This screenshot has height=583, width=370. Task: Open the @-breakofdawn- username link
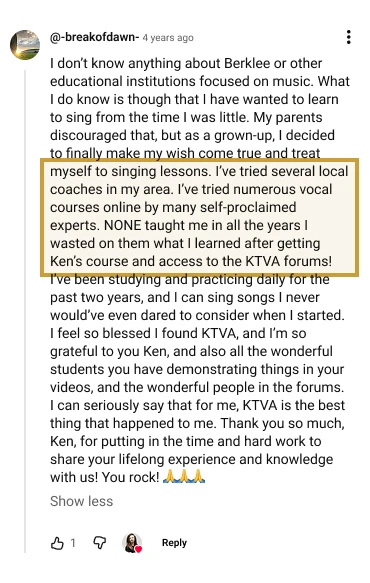coord(94,37)
